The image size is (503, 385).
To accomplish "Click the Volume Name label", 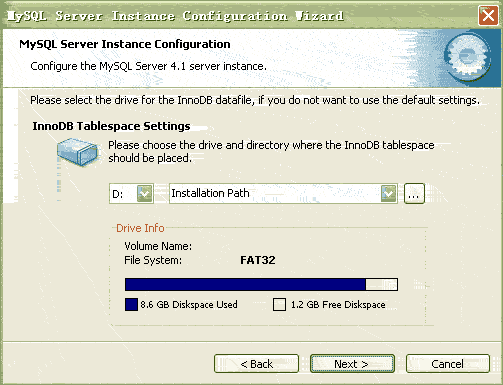I will (x=158, y=246).
